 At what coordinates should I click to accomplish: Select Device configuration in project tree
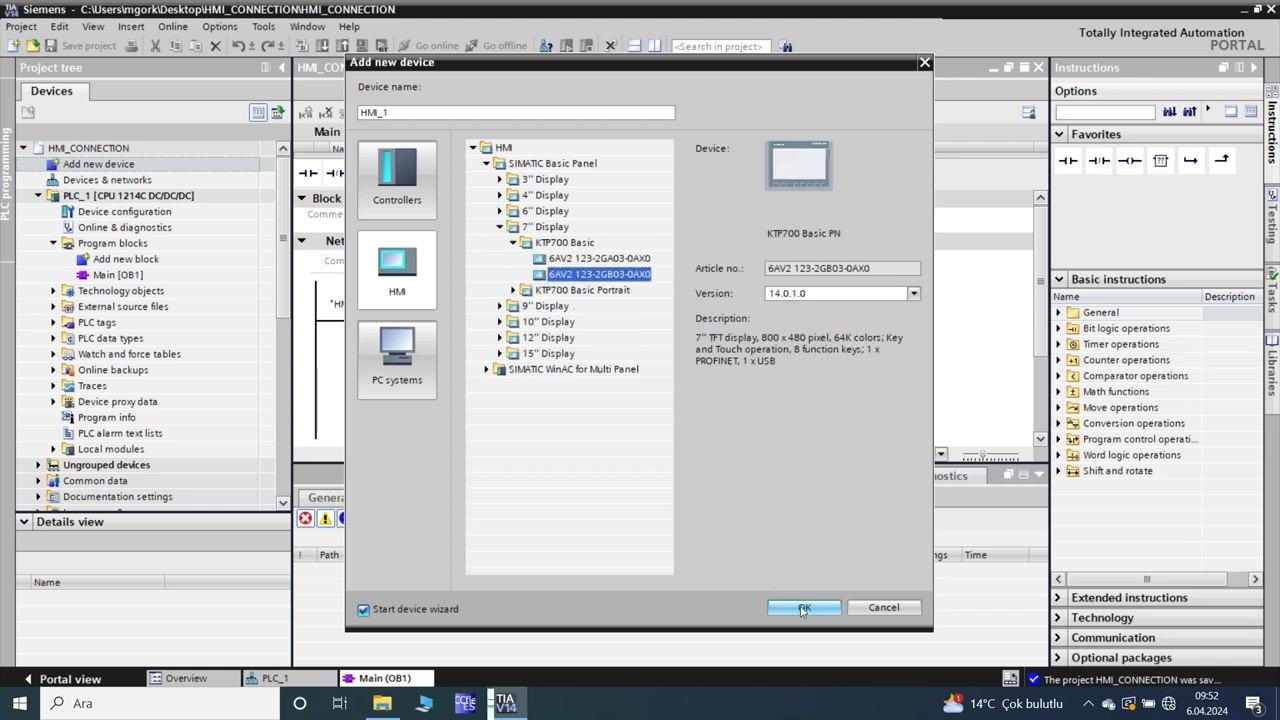pos(124,212)
